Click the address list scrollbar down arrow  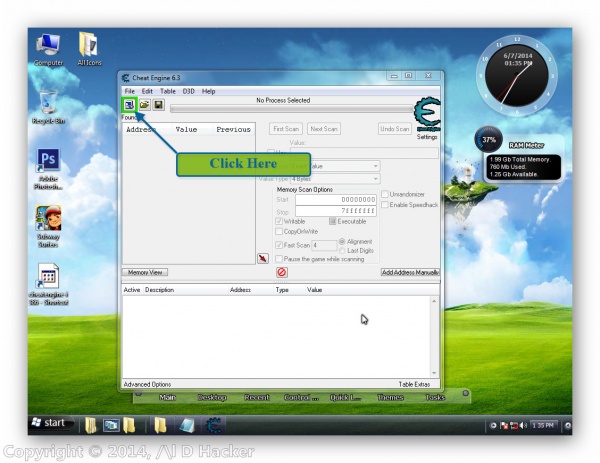(x=434, y=373)
